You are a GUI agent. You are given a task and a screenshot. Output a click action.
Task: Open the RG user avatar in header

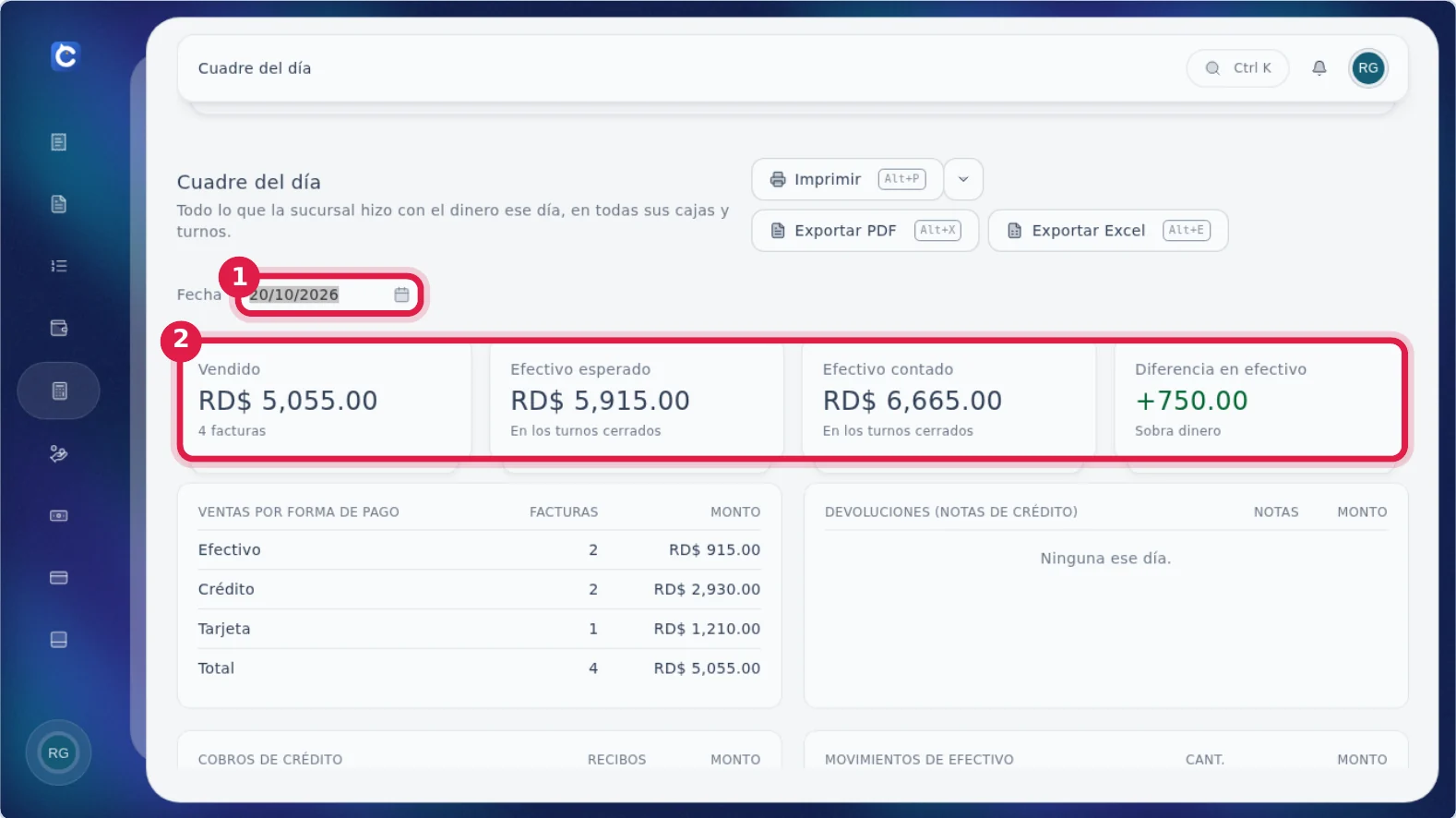coord(1368,68)
